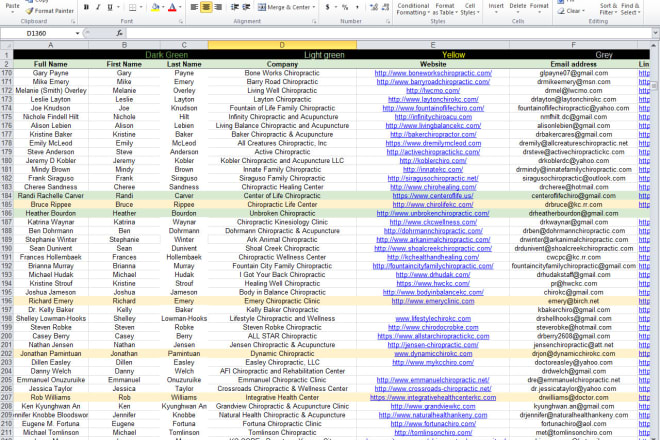Apply accounting dollar number format
This screenshot has width=660, height=440.
tap(327, 7)
